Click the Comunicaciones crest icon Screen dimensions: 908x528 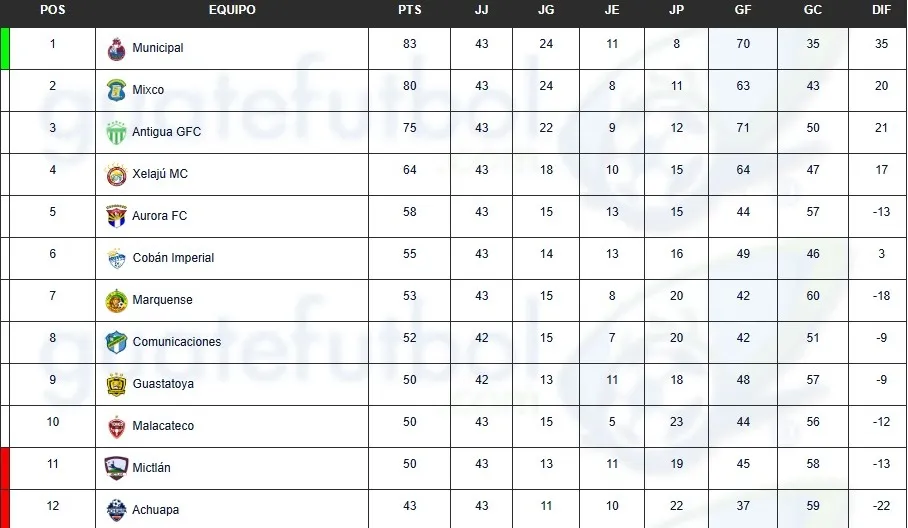click(117, 342)
